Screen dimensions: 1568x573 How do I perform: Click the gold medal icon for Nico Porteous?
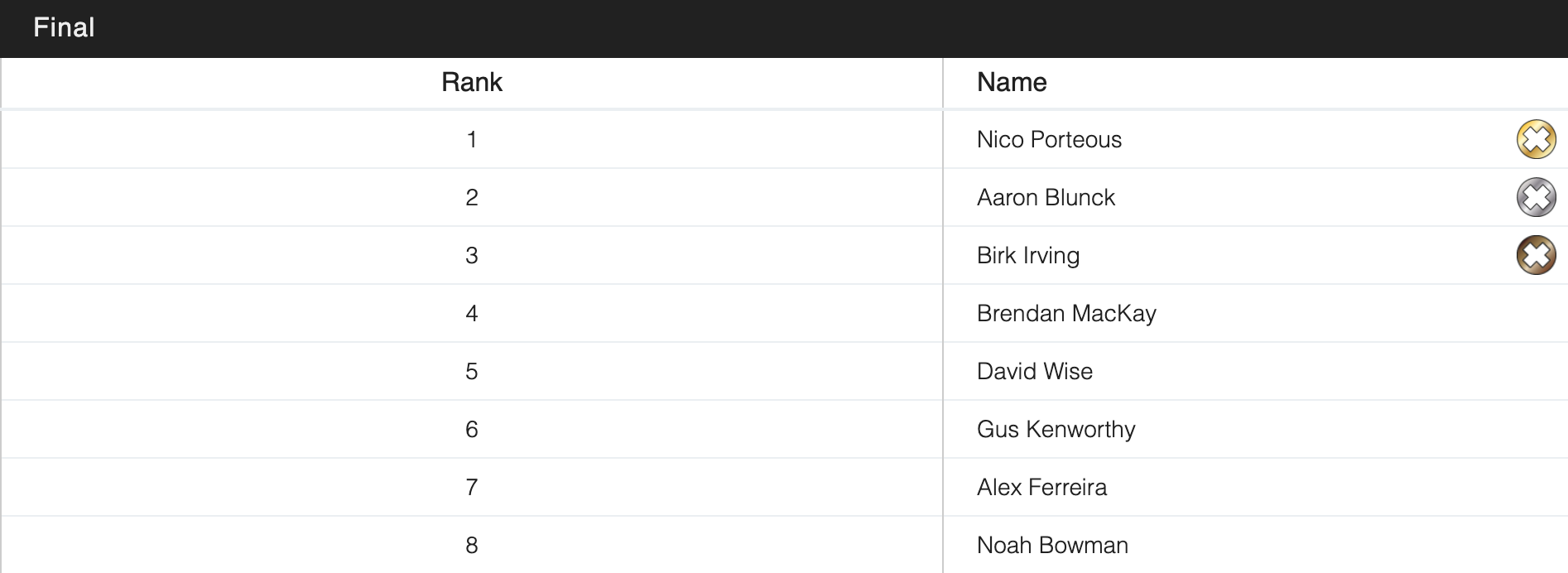point(1536,139)
